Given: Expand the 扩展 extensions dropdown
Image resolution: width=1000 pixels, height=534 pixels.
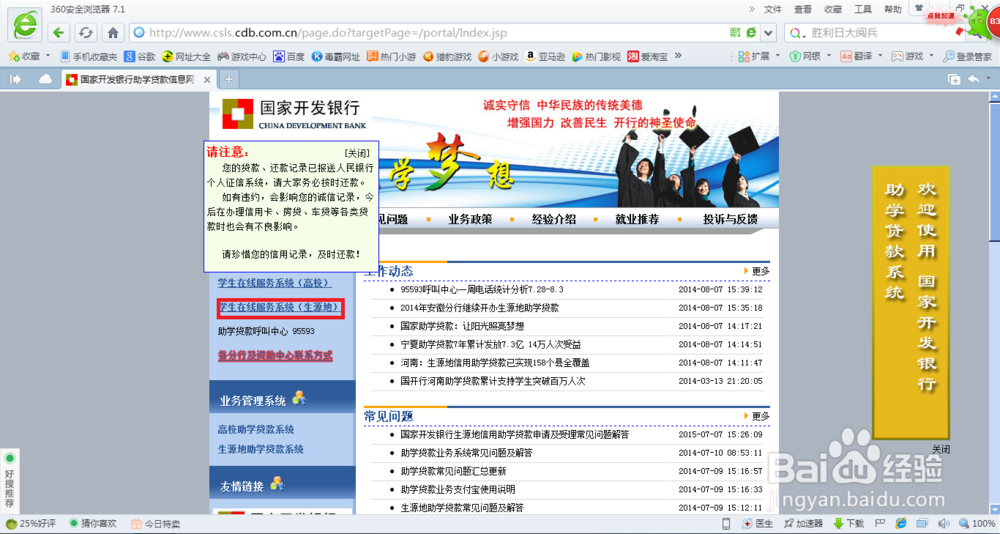Looking at the screenshot, I should 777,56.
